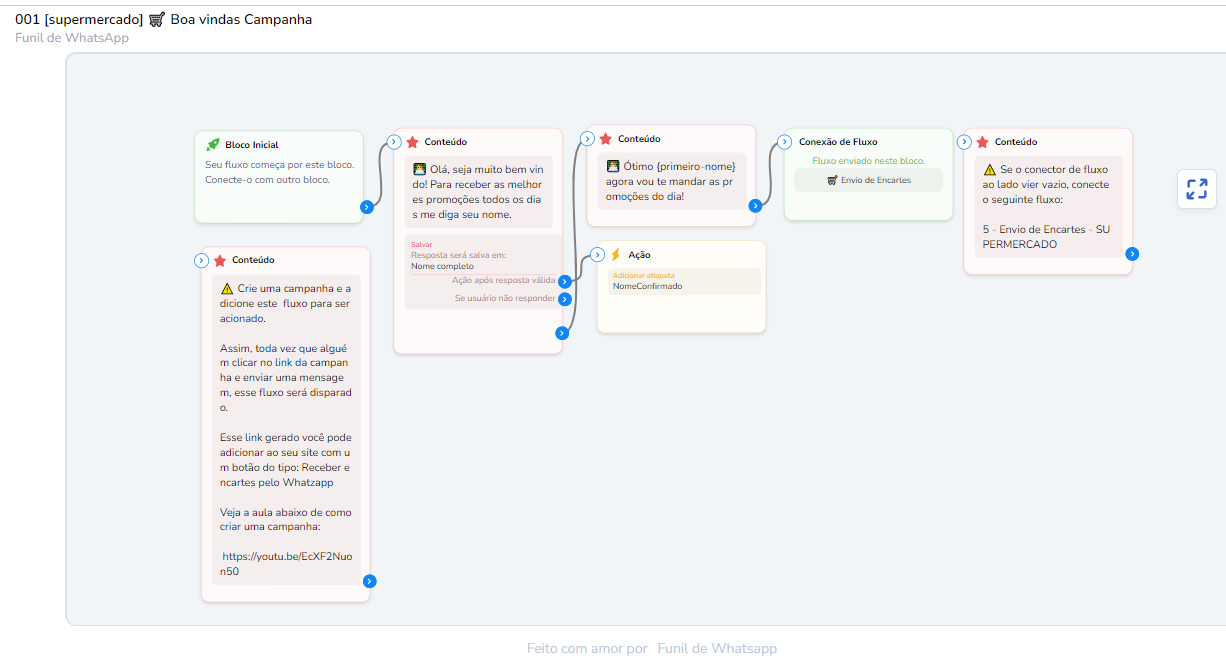Image resolution: width=1226 pixels, height=666 pixels.
Task: Click the warning icon in campaign instructions block
Action: (227, 289)
